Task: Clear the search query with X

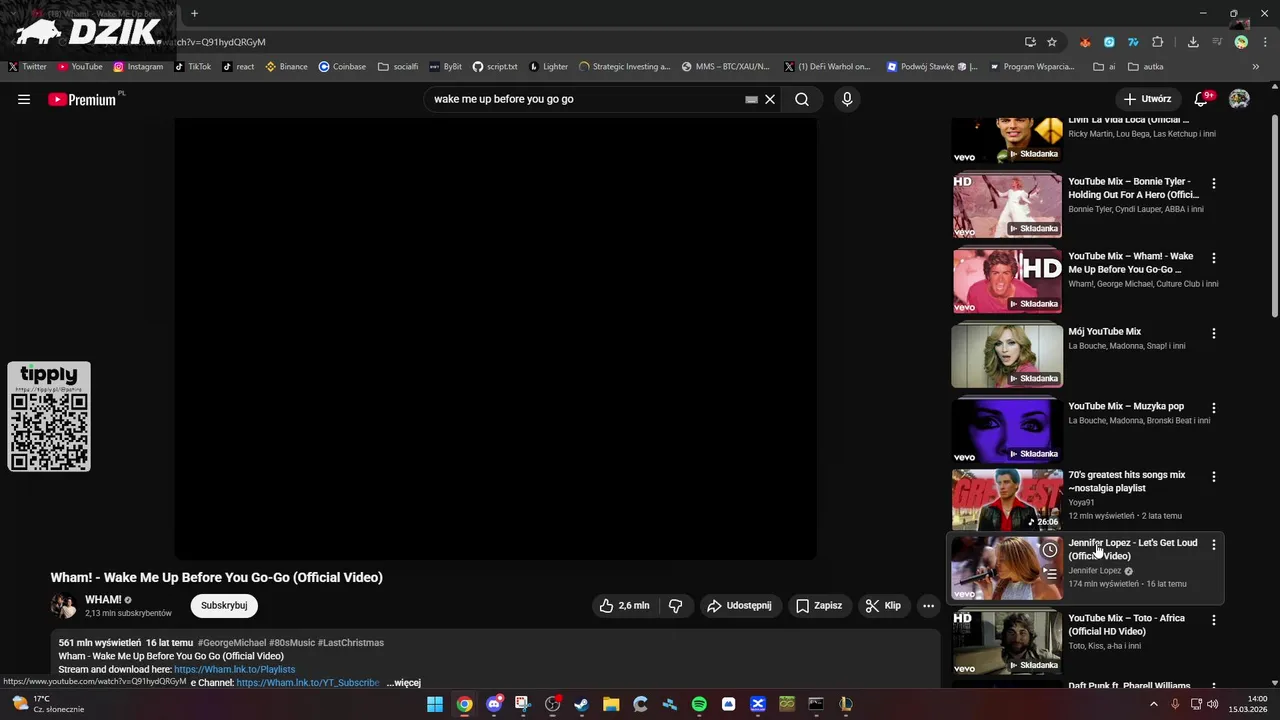Action: [x=770, y=99]
